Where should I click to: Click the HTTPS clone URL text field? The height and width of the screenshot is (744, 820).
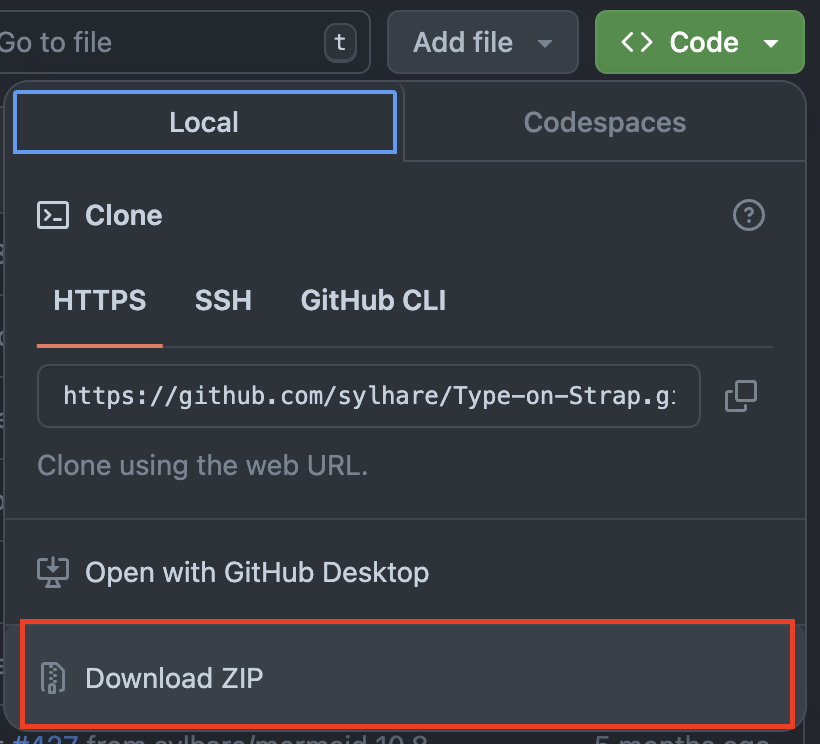[x=368, y=396]
